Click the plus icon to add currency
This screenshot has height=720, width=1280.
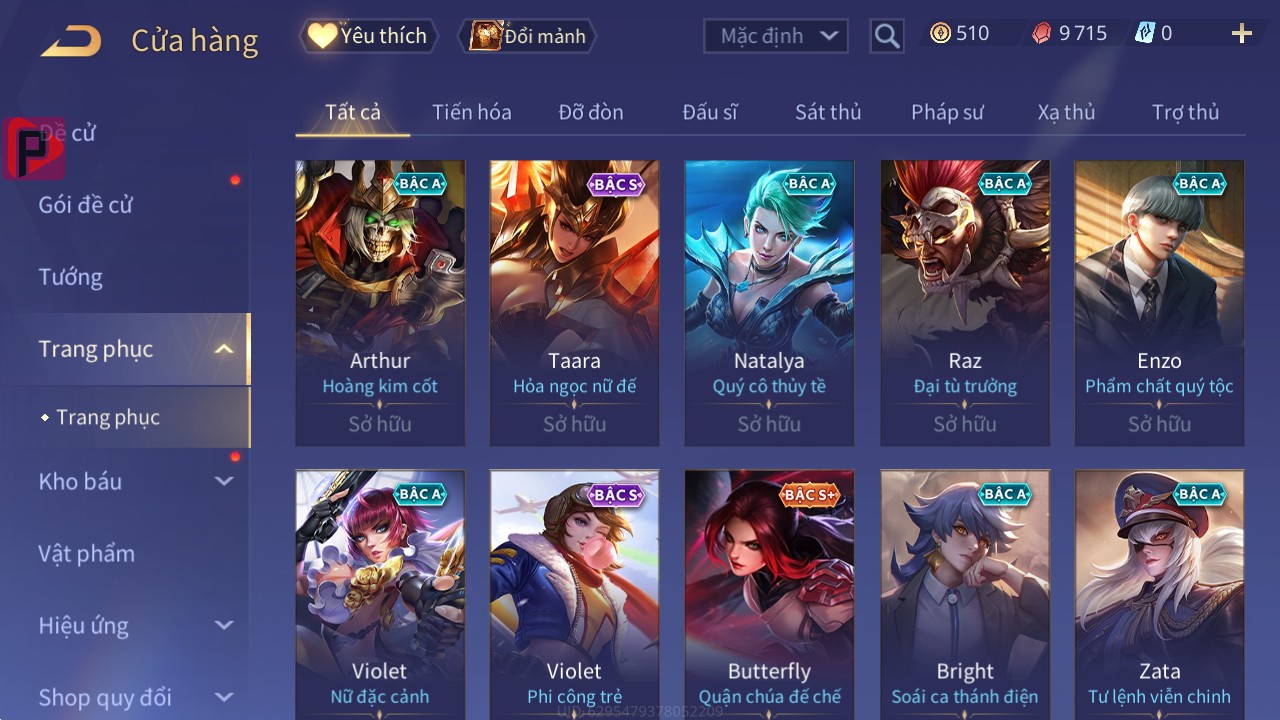click(x=1242, y=35)
